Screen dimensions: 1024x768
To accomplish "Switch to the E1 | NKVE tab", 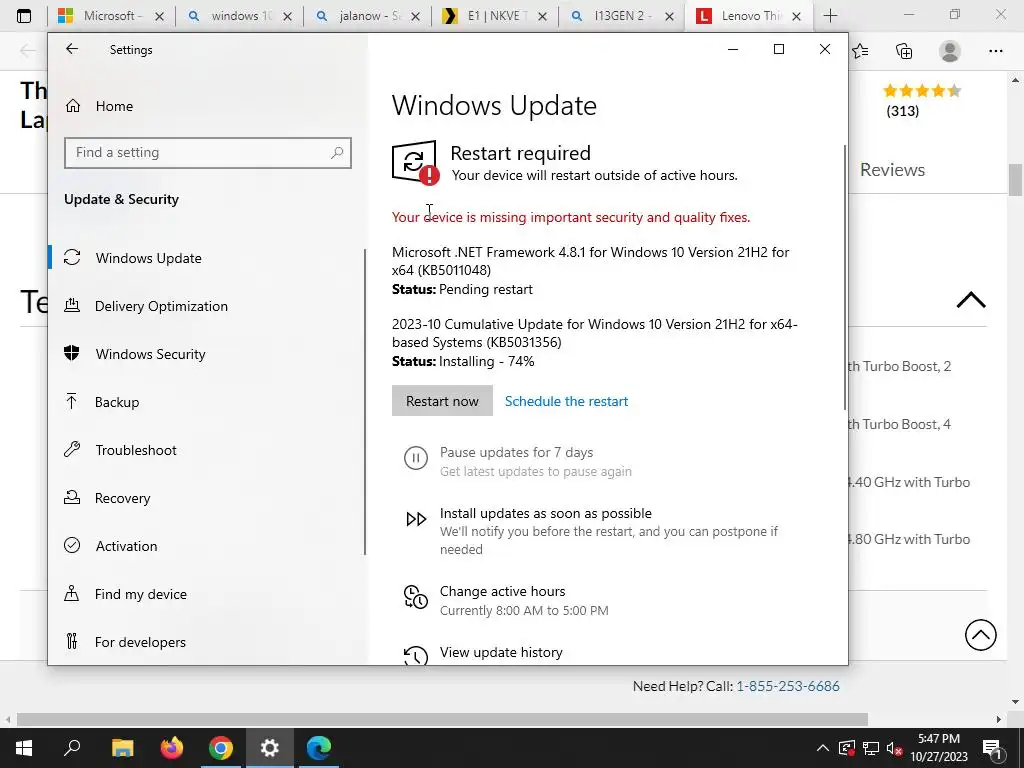I will click(494, 16).
